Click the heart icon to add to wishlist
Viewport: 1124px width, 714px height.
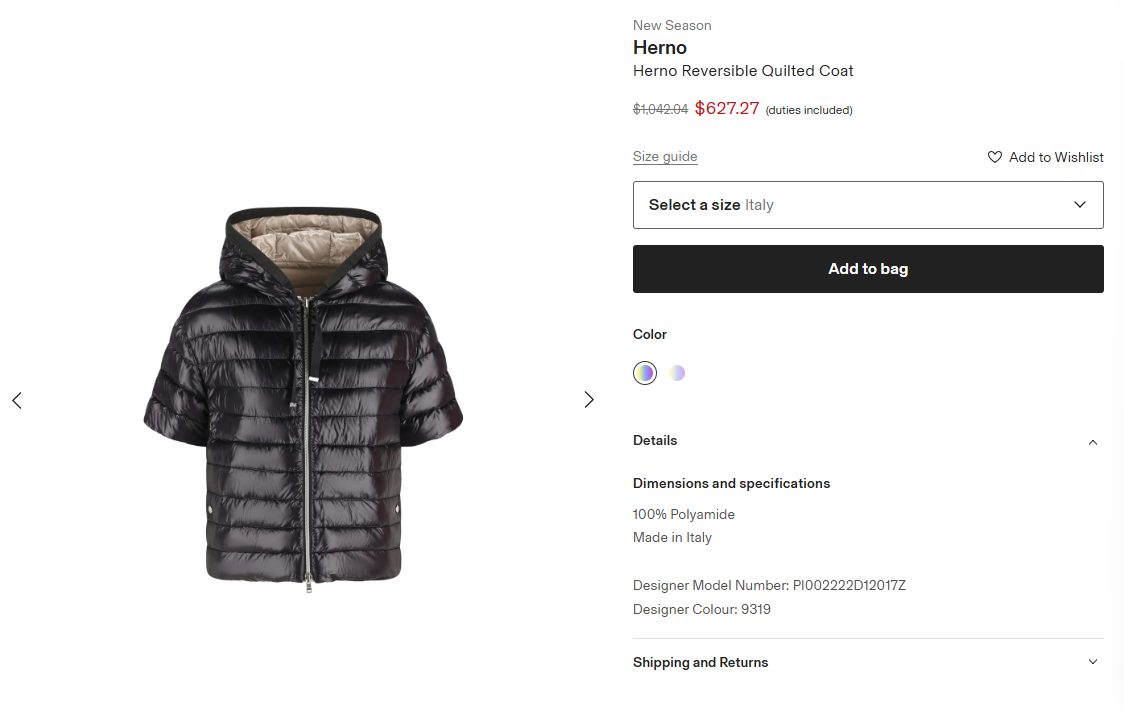[994, 157]
